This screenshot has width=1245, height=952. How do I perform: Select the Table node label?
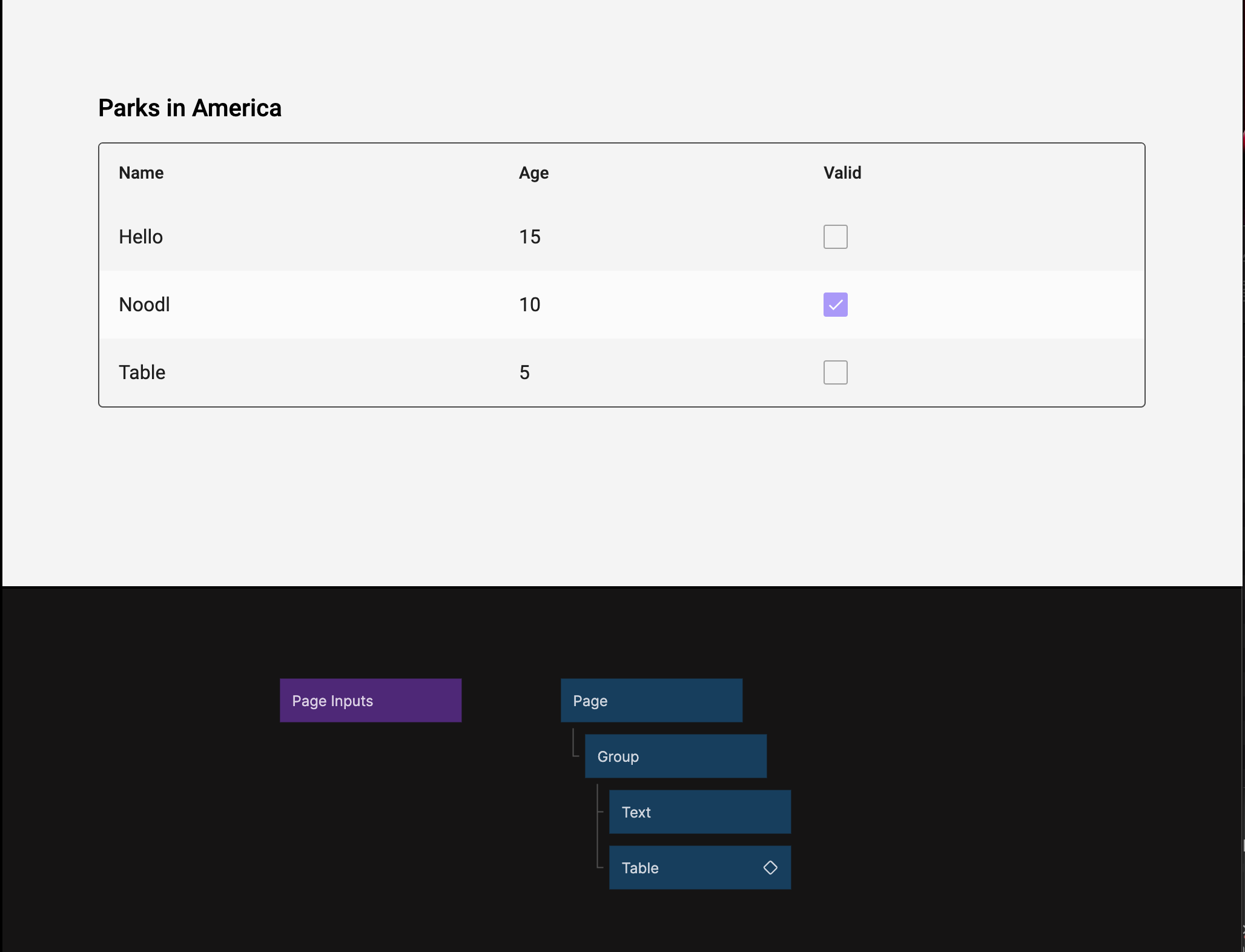(640, 868)
